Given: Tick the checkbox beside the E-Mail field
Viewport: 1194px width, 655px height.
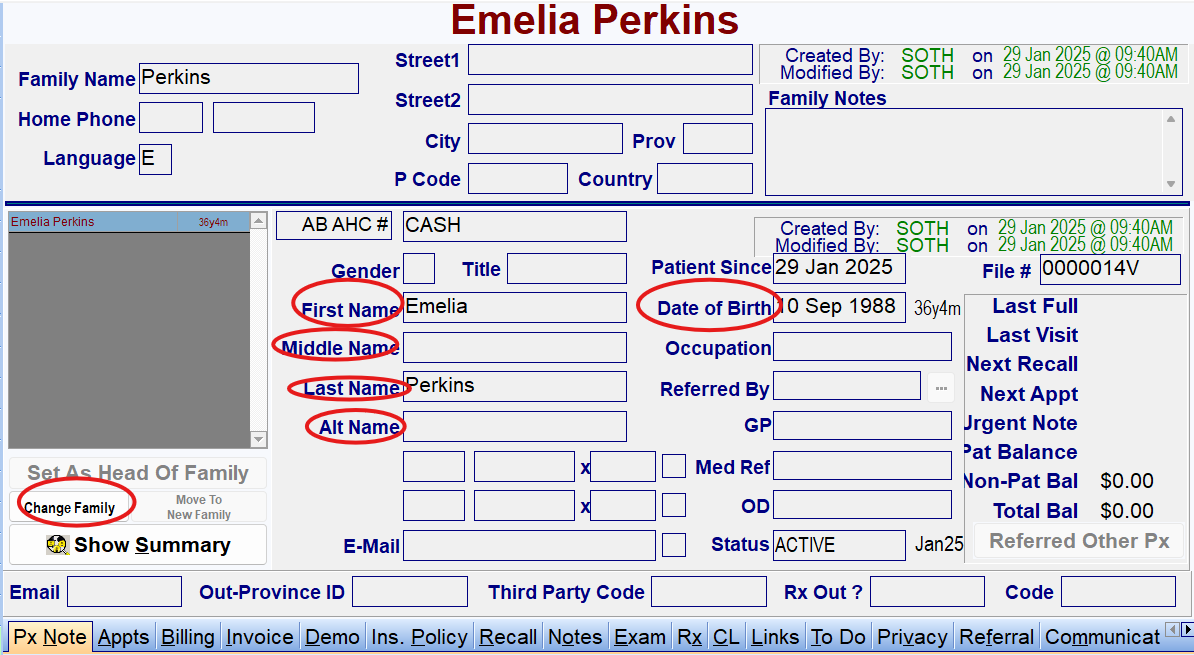Looking at the screenshot, I should [674, 545].
